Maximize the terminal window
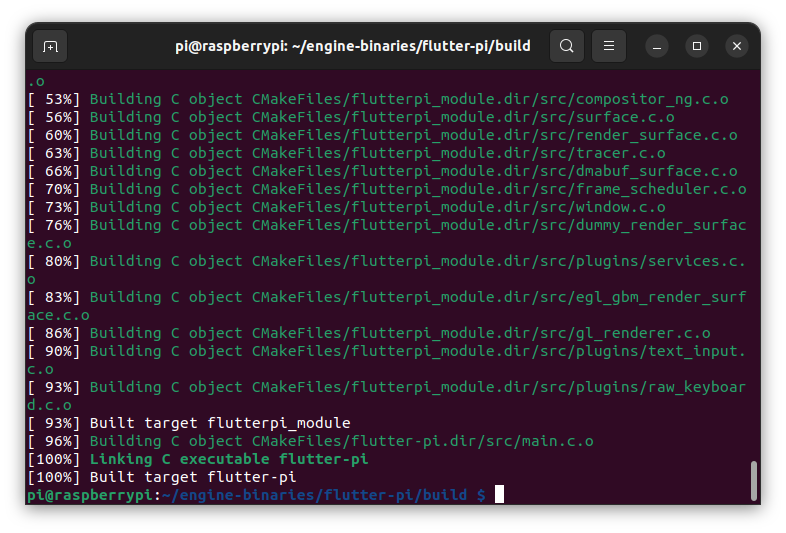The height and width of the screenshot is (533, 786). coord(697,46)
